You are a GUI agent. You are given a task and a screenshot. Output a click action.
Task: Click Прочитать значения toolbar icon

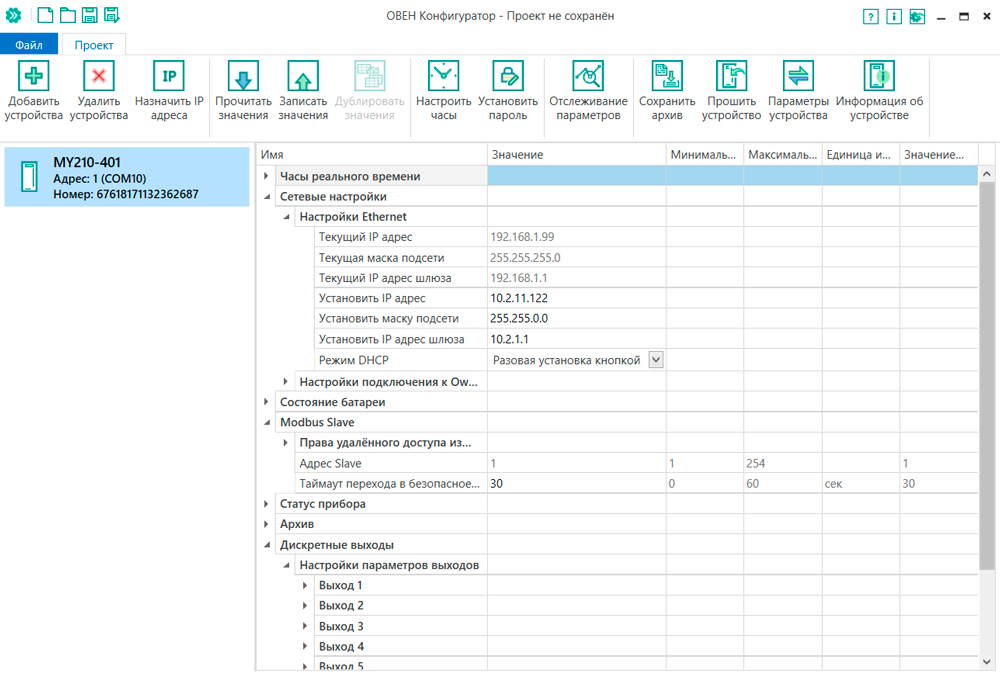pos(243,77)
